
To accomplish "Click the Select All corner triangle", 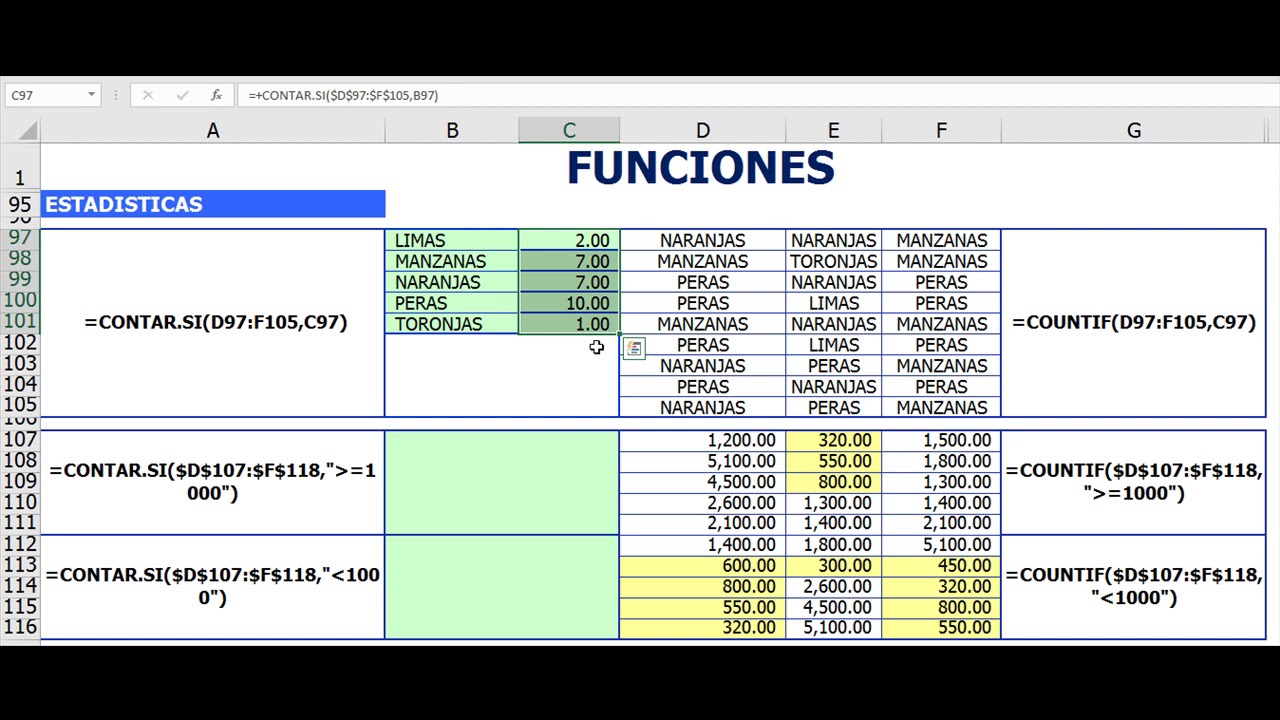I will pos(29,130).
